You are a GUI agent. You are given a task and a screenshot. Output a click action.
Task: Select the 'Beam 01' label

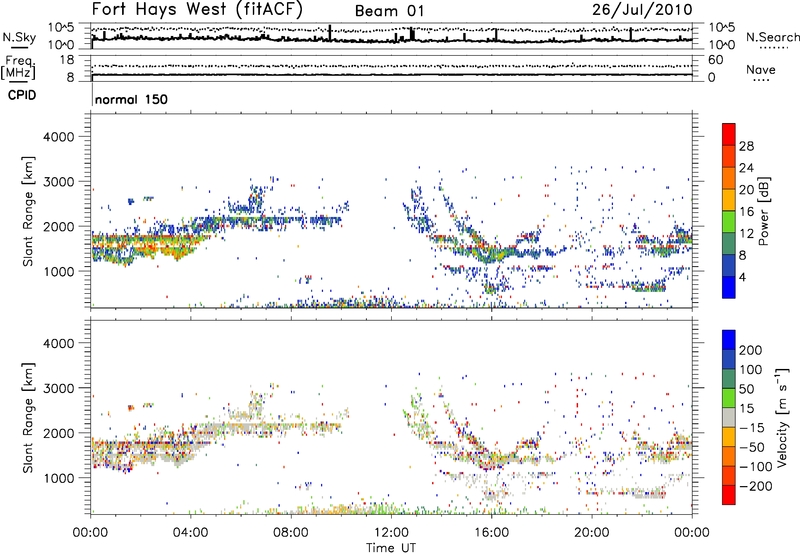pos(389,11)
